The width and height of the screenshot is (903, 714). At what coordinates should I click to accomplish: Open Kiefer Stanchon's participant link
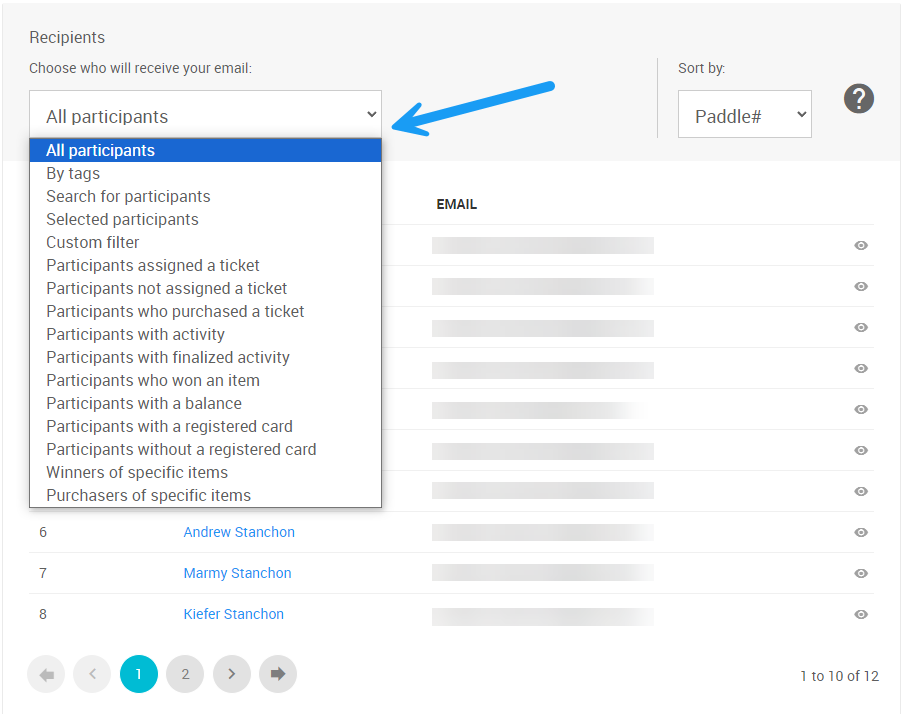pyautogui.click(x=233, y=614)
